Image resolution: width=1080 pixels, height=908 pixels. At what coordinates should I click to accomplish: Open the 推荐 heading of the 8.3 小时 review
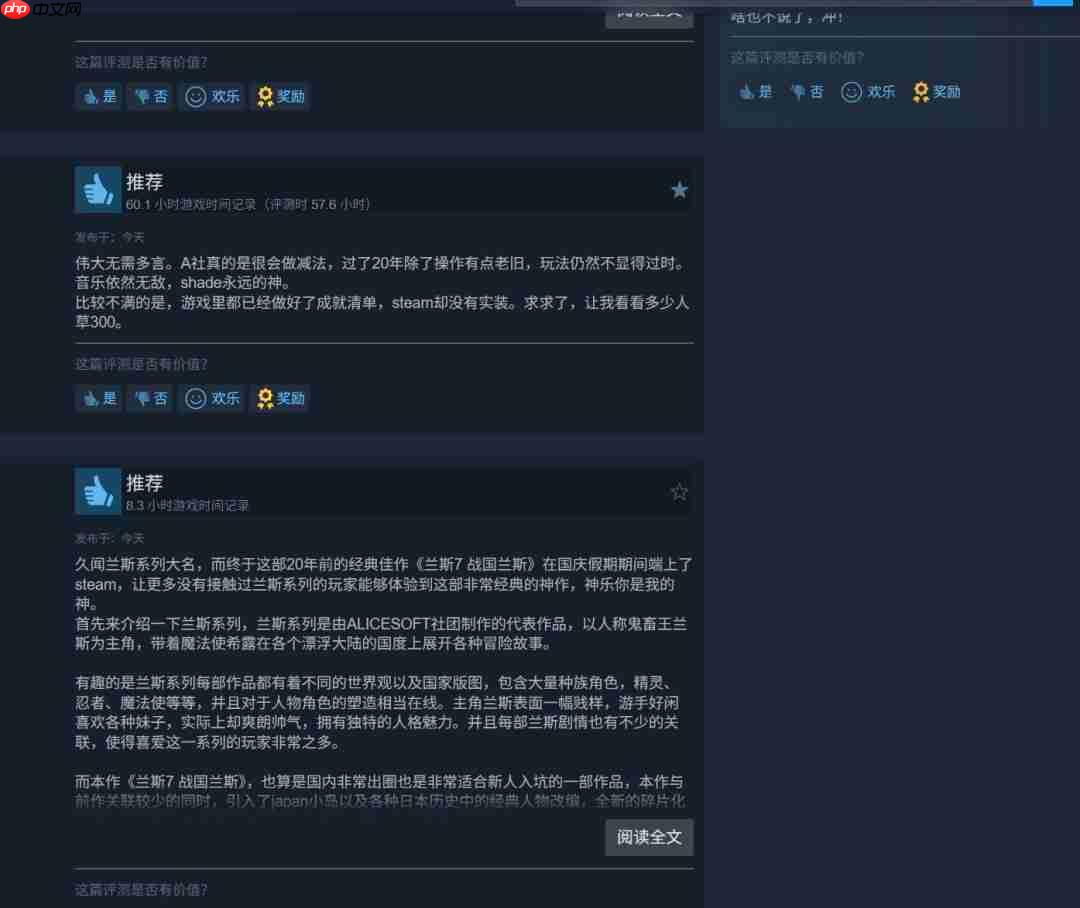(145, 484)
